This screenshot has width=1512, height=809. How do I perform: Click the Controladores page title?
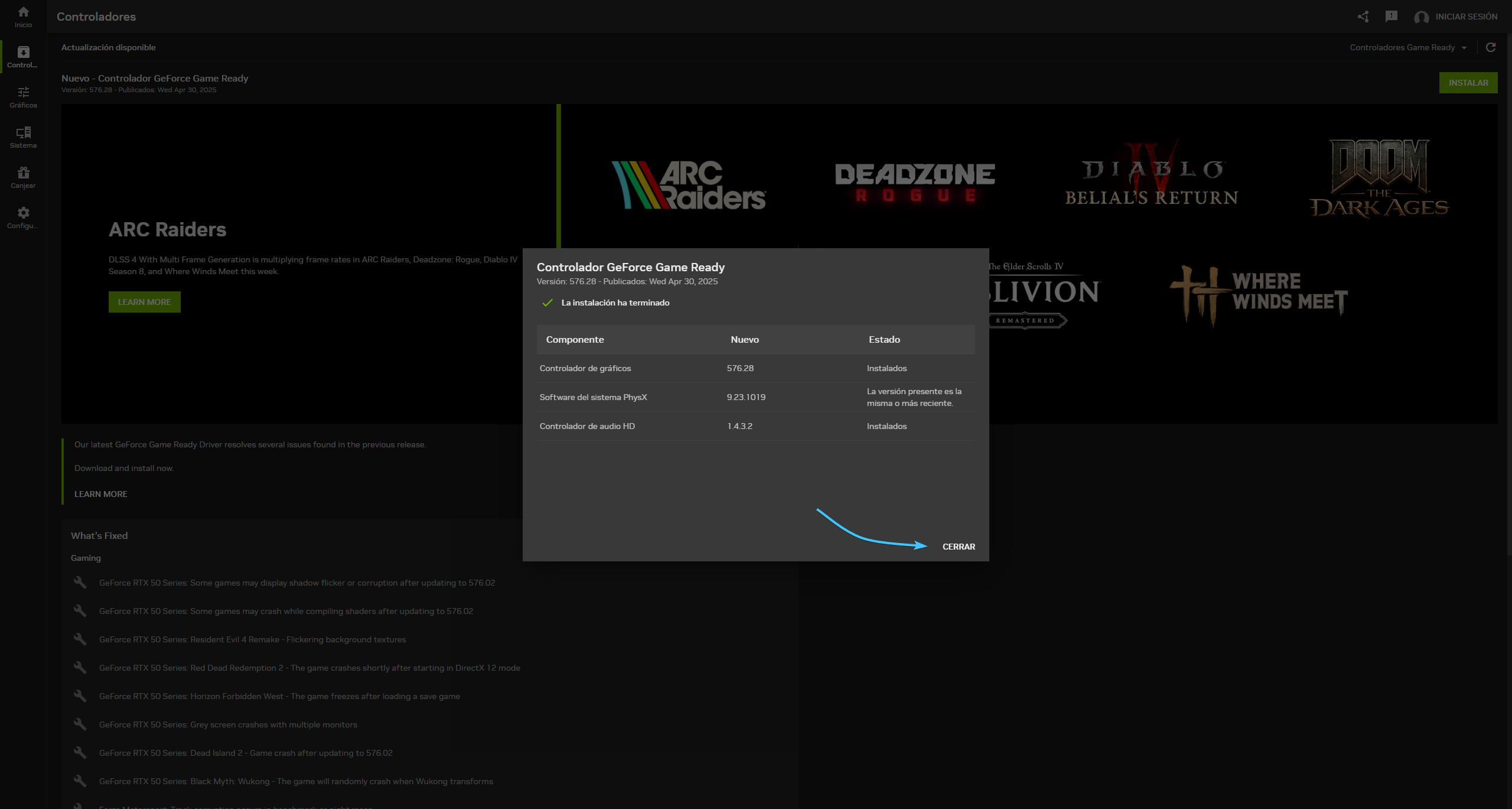coord(96,17)
